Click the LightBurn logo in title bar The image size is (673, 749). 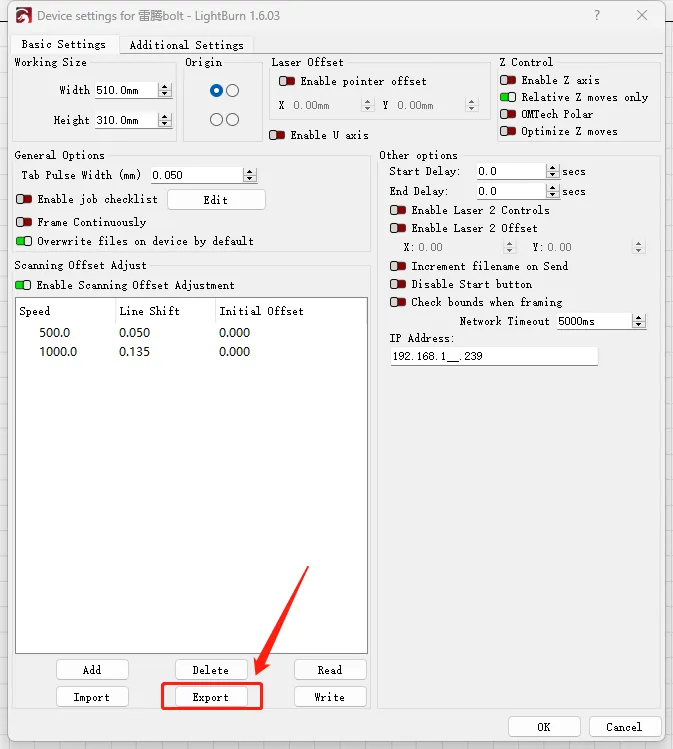23,16
